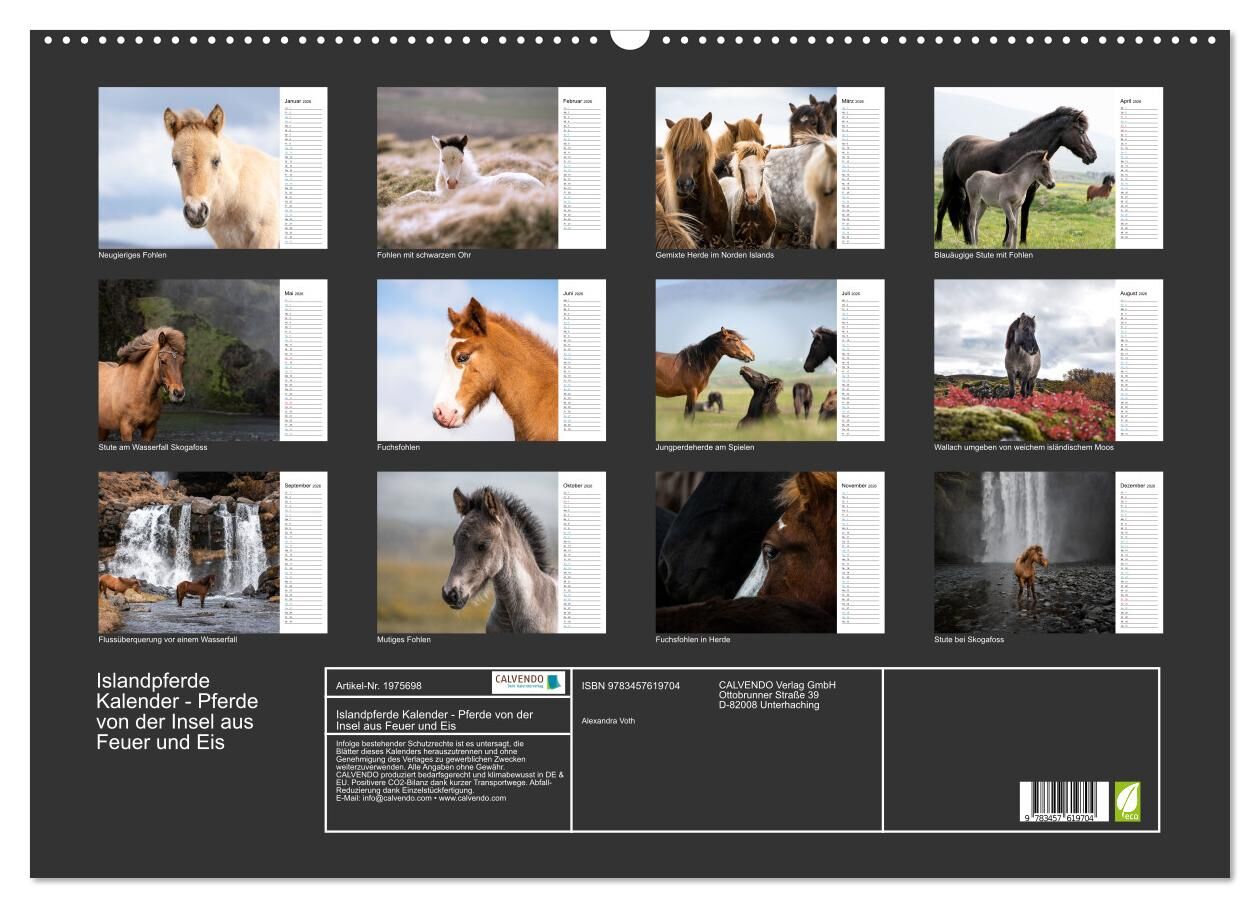Open the Mai Skogafoss mare photo
Screen dimensions: 1260x908
coord(189,360)
